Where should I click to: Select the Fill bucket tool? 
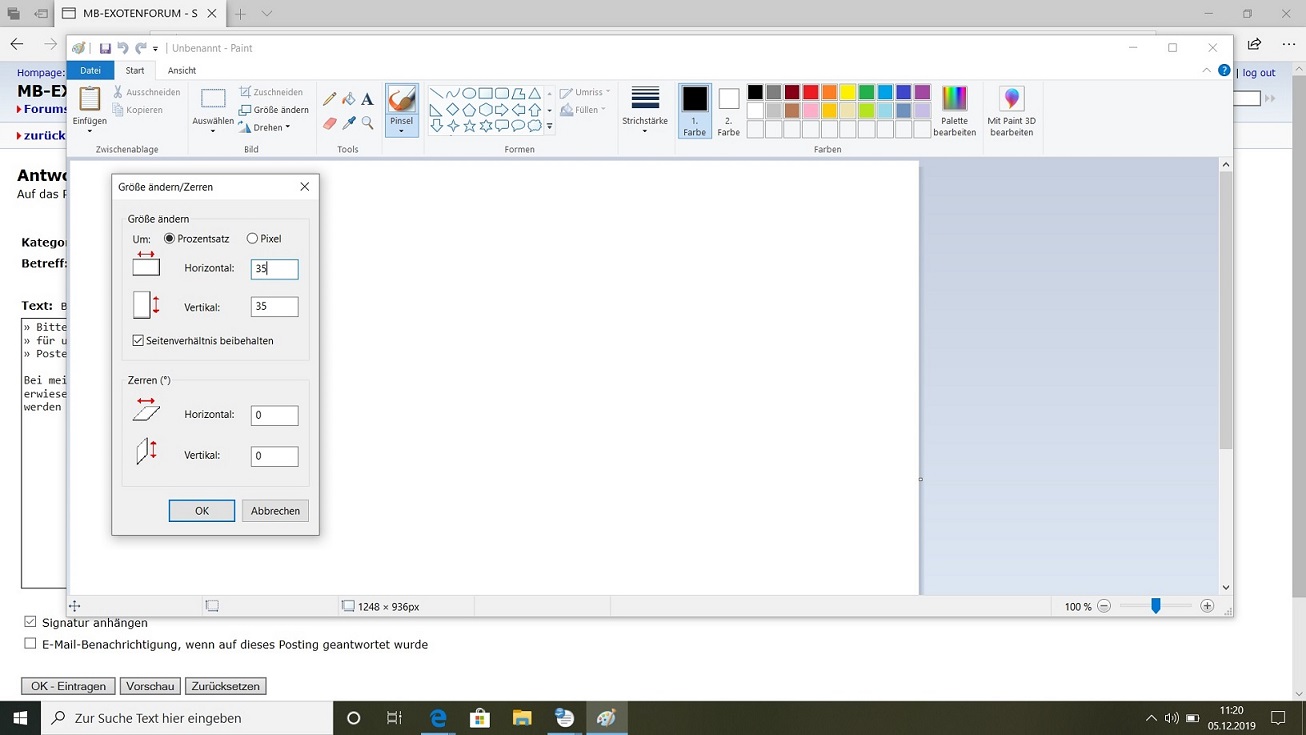click(x=348, y=99)
